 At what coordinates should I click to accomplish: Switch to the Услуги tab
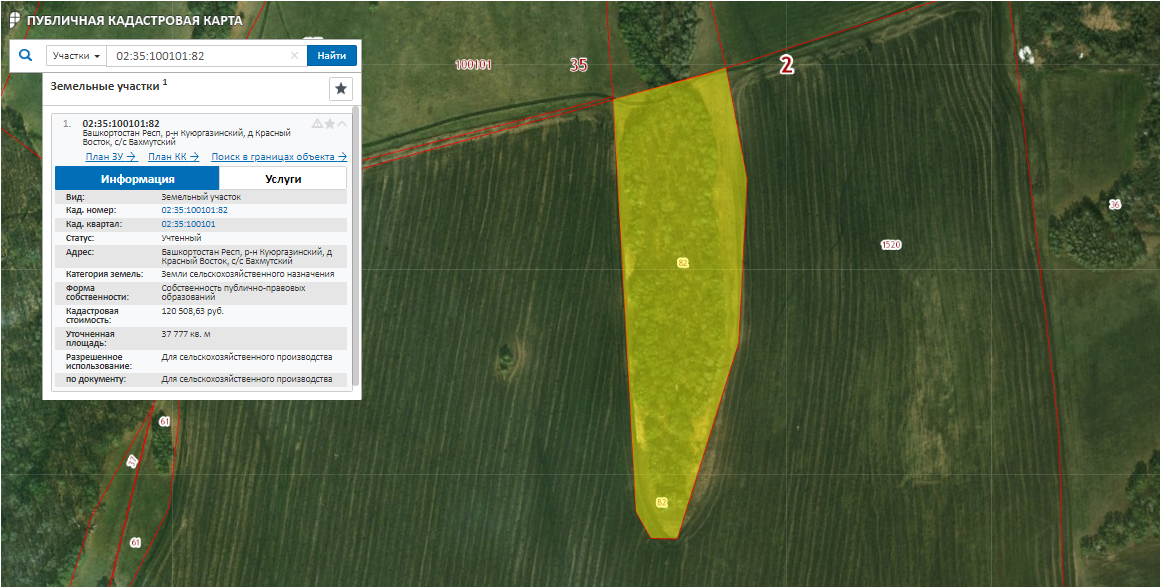click(283, 179)
